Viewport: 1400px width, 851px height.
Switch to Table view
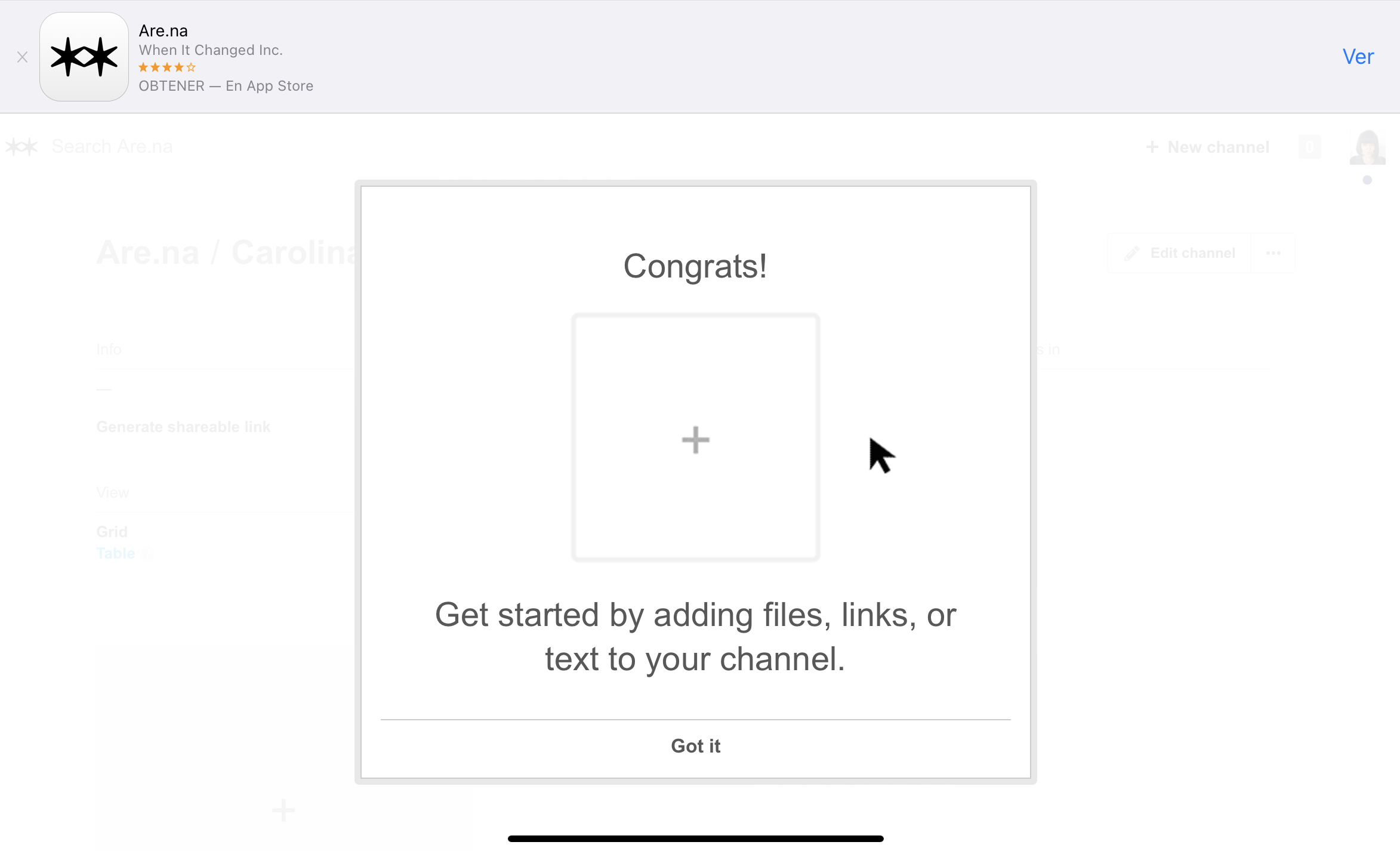(x=116, y=553)
